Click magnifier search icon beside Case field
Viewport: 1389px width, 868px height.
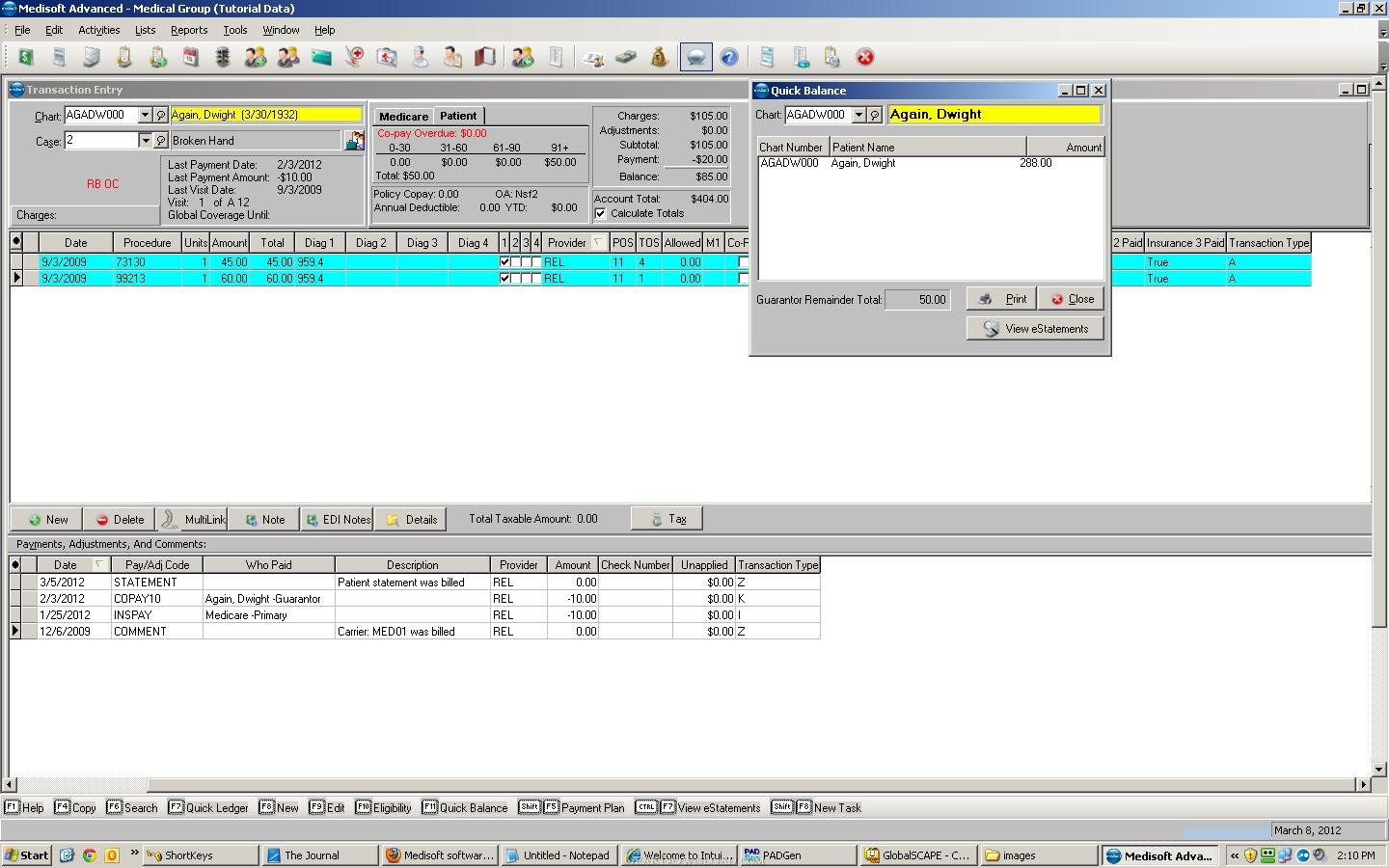[x=161, y=141]
